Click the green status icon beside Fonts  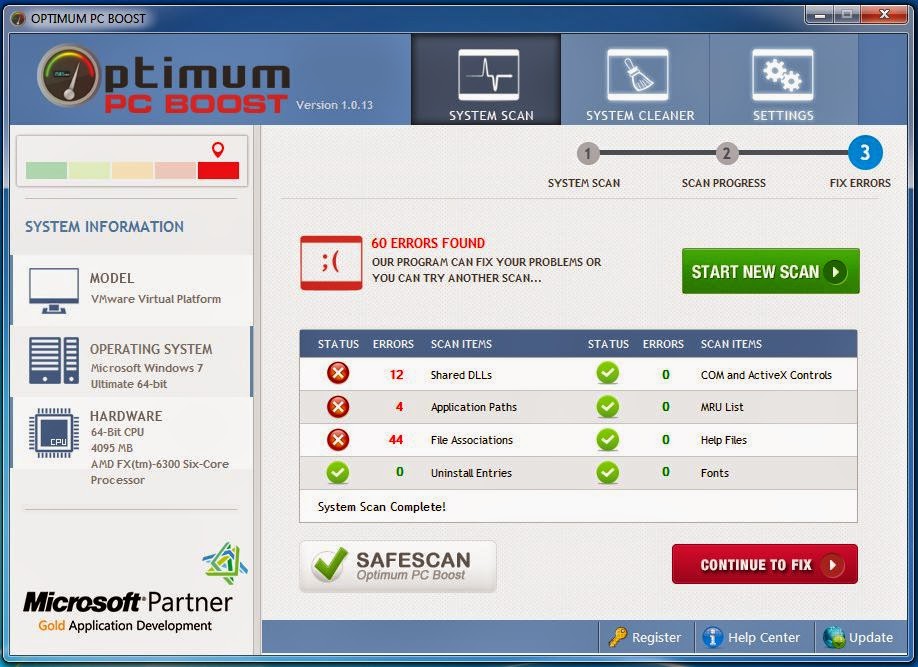[x=607, y=473]
